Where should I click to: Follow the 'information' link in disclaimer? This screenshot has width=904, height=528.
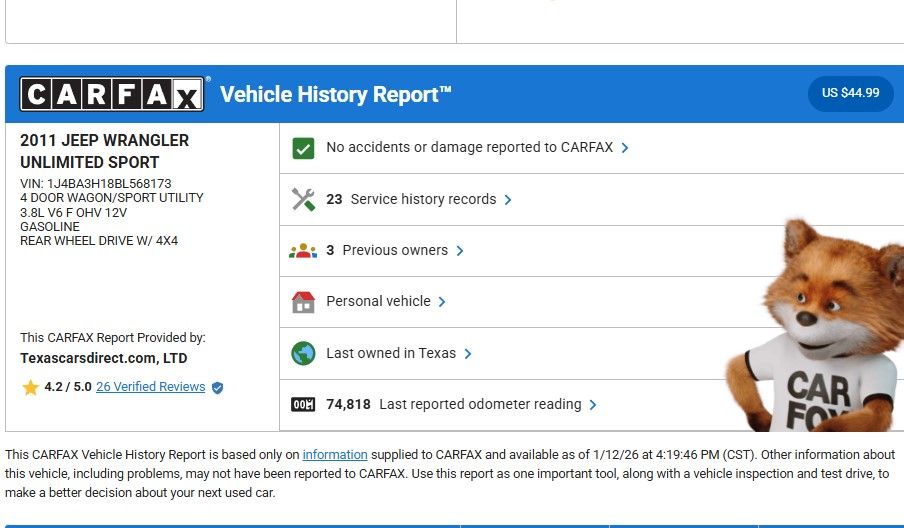click(x=335, y=455)
